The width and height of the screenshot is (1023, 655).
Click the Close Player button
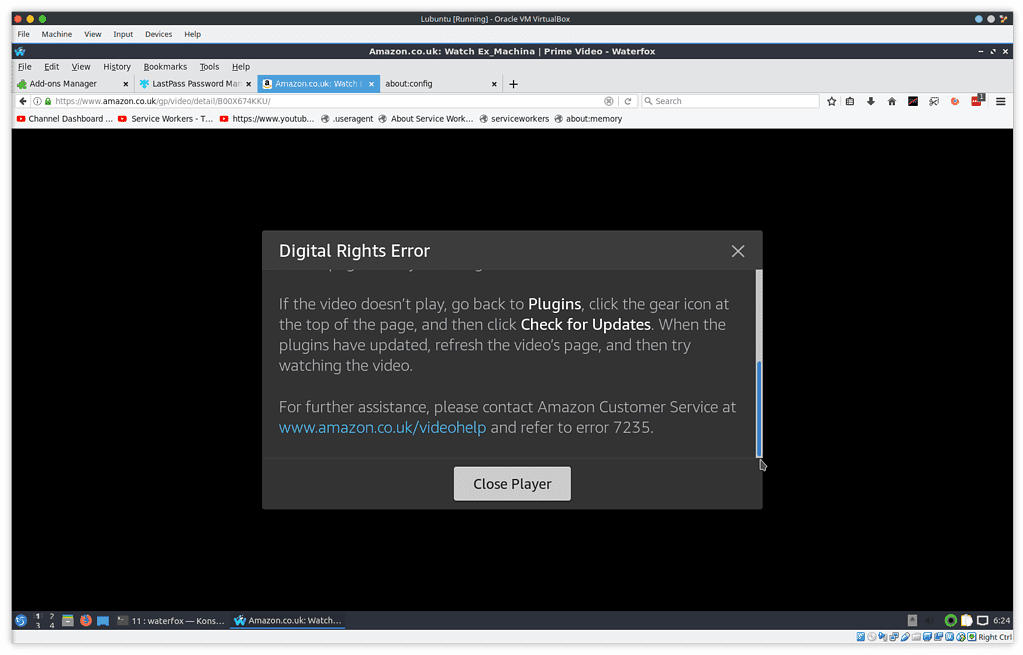click(x=512, y=483)
